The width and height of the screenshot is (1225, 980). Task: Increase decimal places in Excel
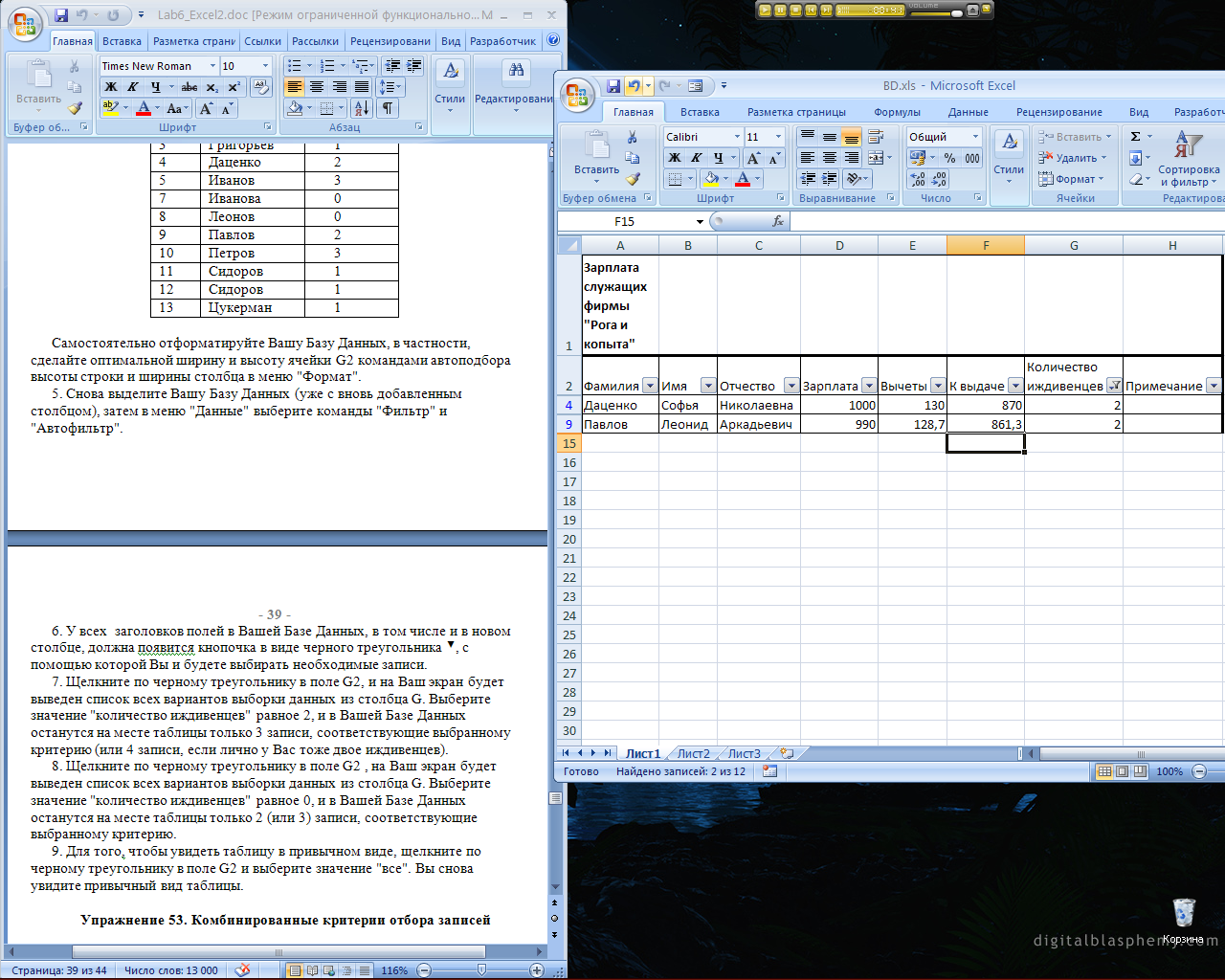(918, 179)
